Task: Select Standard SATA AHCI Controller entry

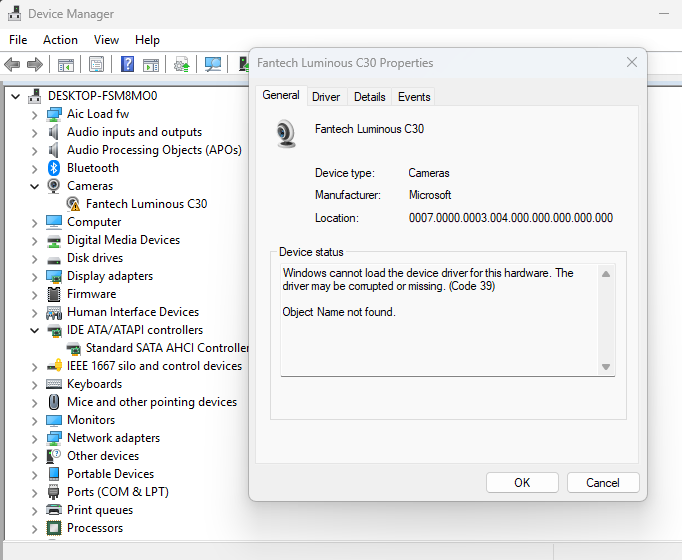Action: pyautogui.click(x=167, y=348)
